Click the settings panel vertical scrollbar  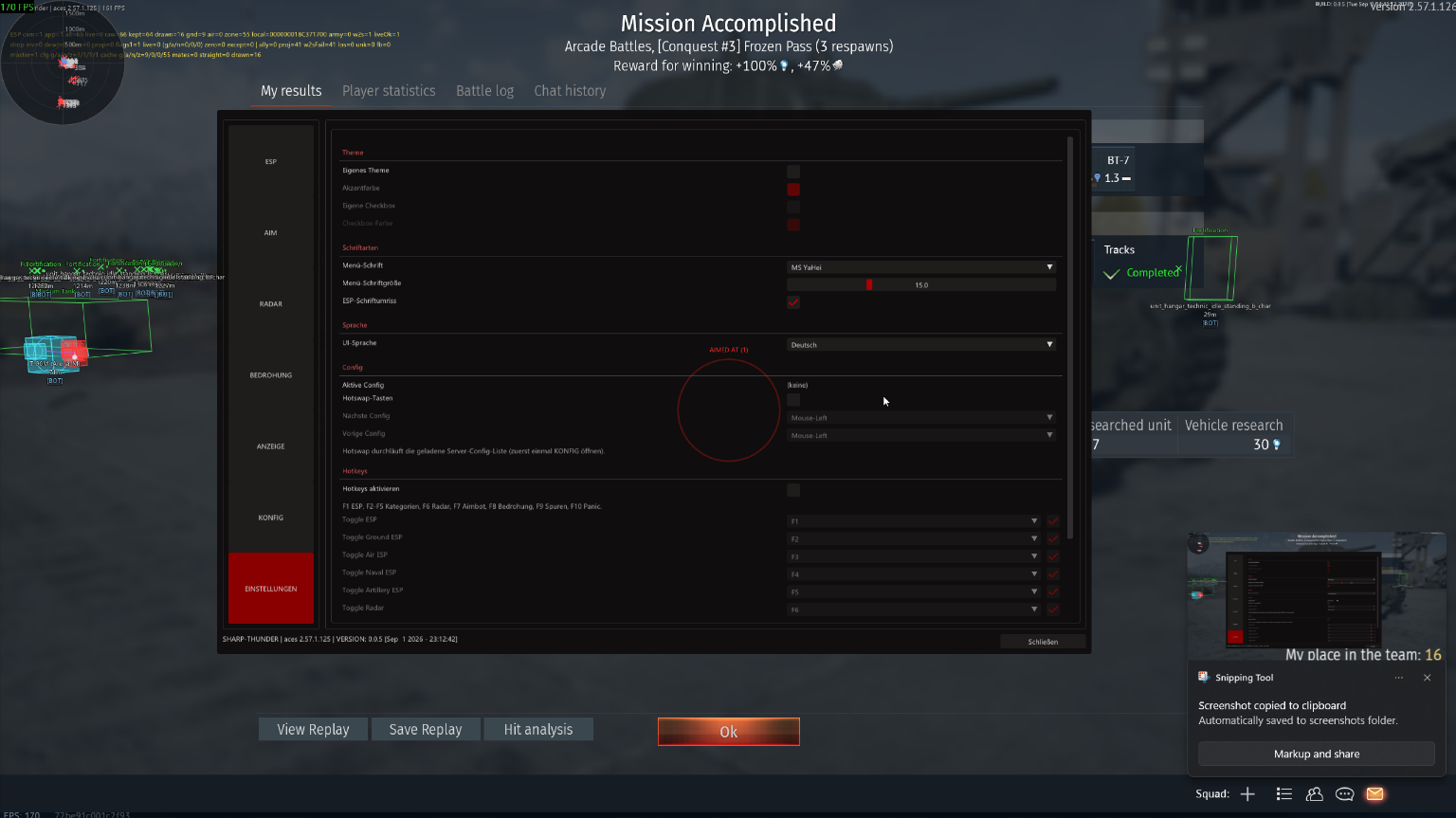click(x=1070, y=336)
